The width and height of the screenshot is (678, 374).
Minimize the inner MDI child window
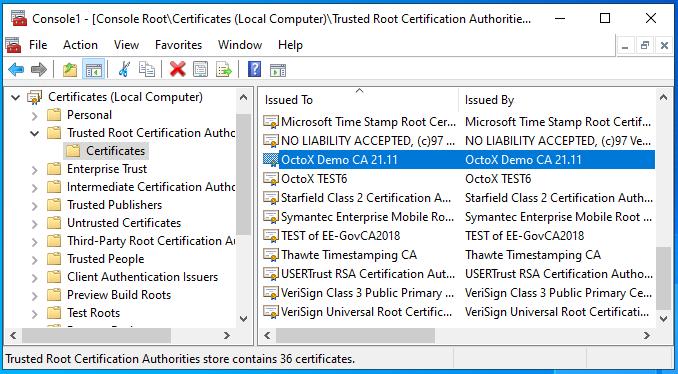(625, 45)
